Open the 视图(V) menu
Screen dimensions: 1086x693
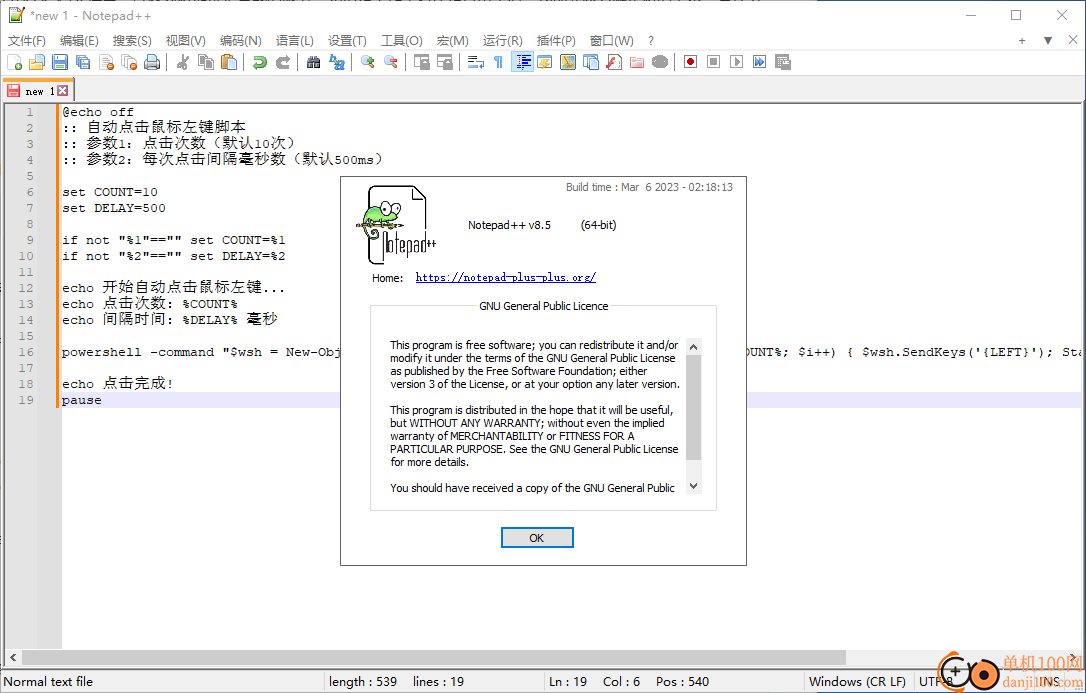pyautogui.click(x=186, y=41)
